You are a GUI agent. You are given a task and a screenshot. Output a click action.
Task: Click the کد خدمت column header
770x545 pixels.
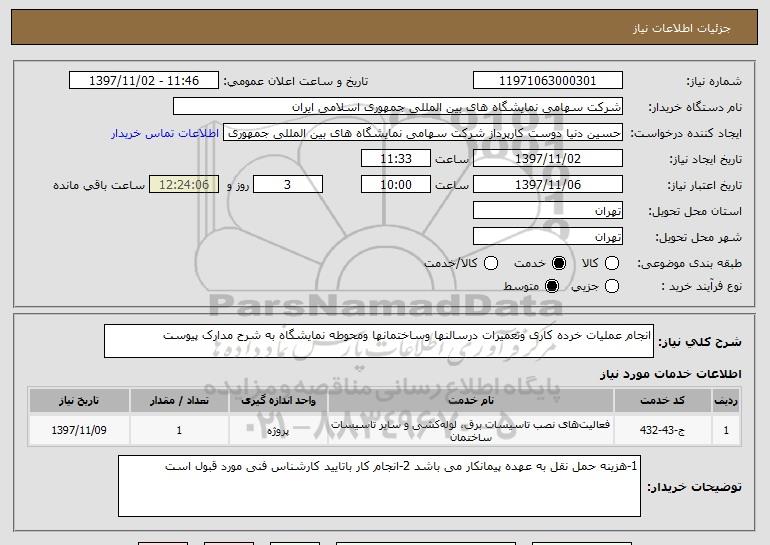[662, 401]
